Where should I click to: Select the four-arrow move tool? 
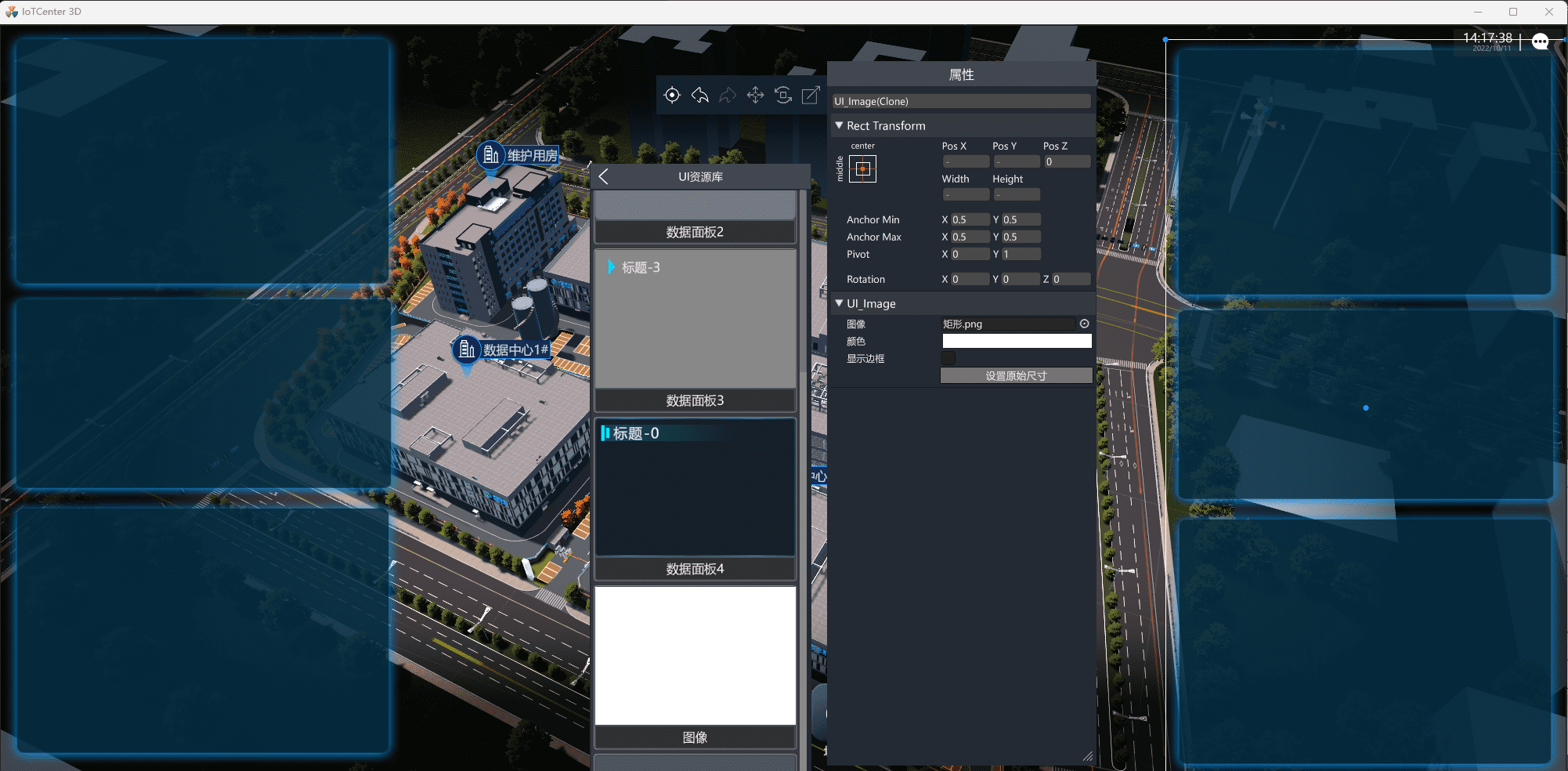pyautogui.click(x=755, y=96)
